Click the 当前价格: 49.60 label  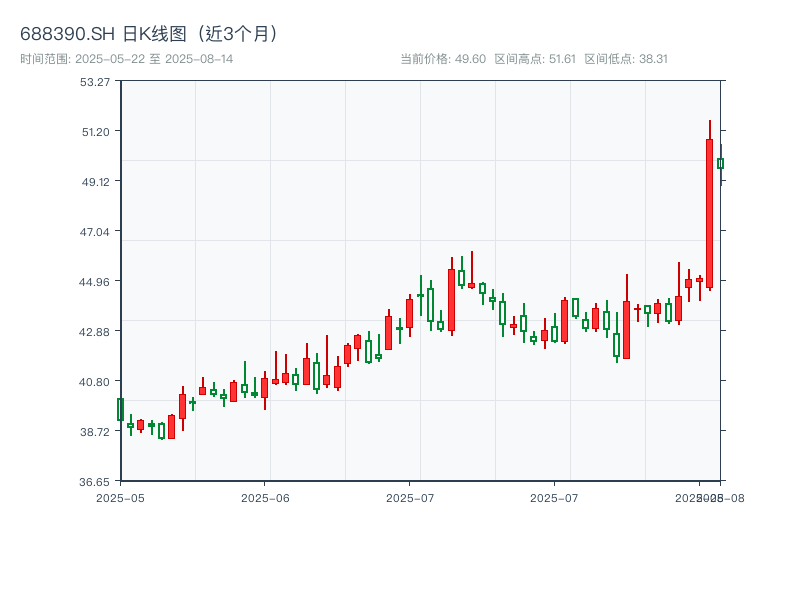pos(442,59)
